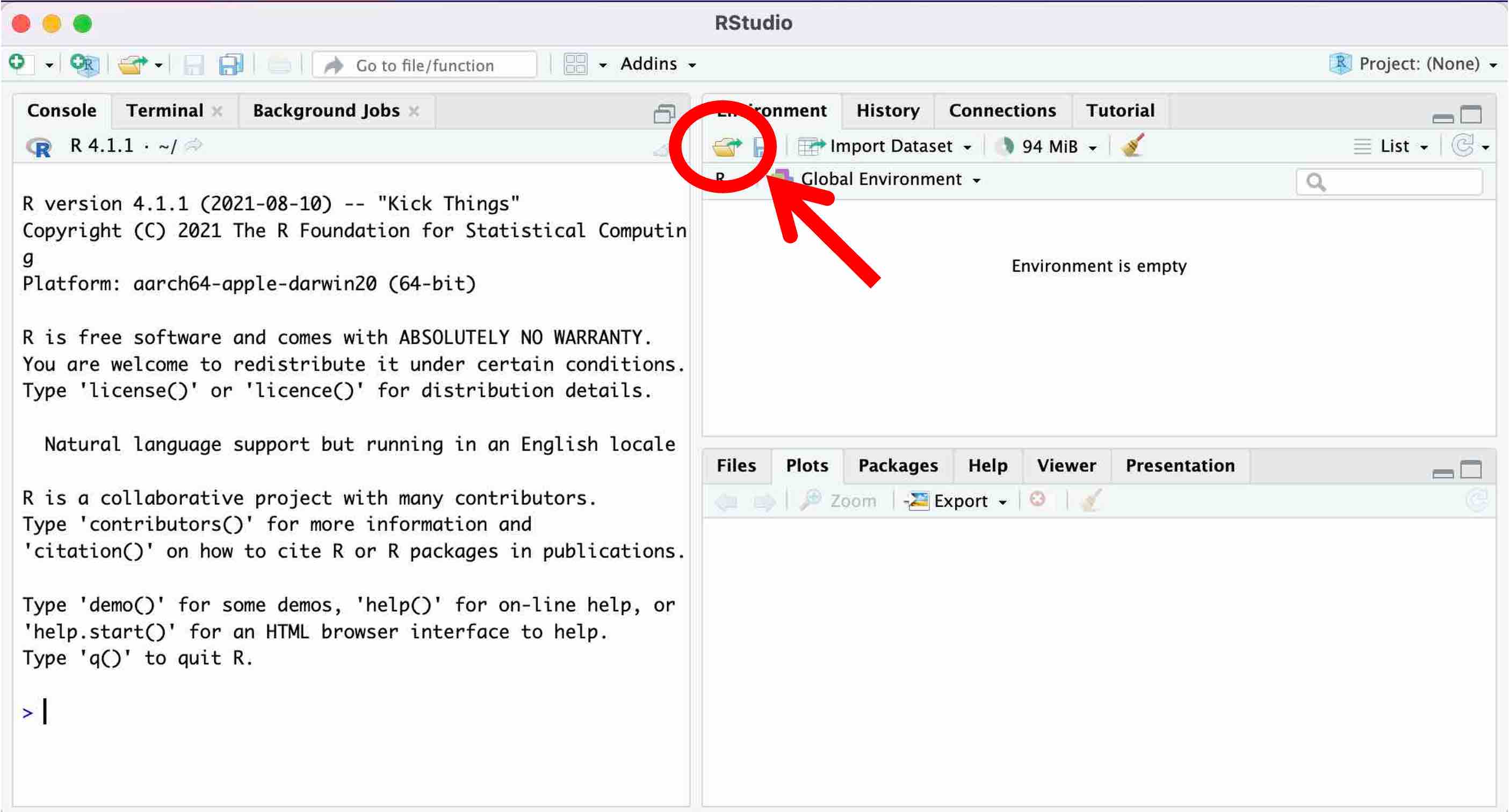The width and height of the screenshot is (1509, 812).
Task: Click the Import Dataset button
Action: pyautogui.click(x=885, y=146)
